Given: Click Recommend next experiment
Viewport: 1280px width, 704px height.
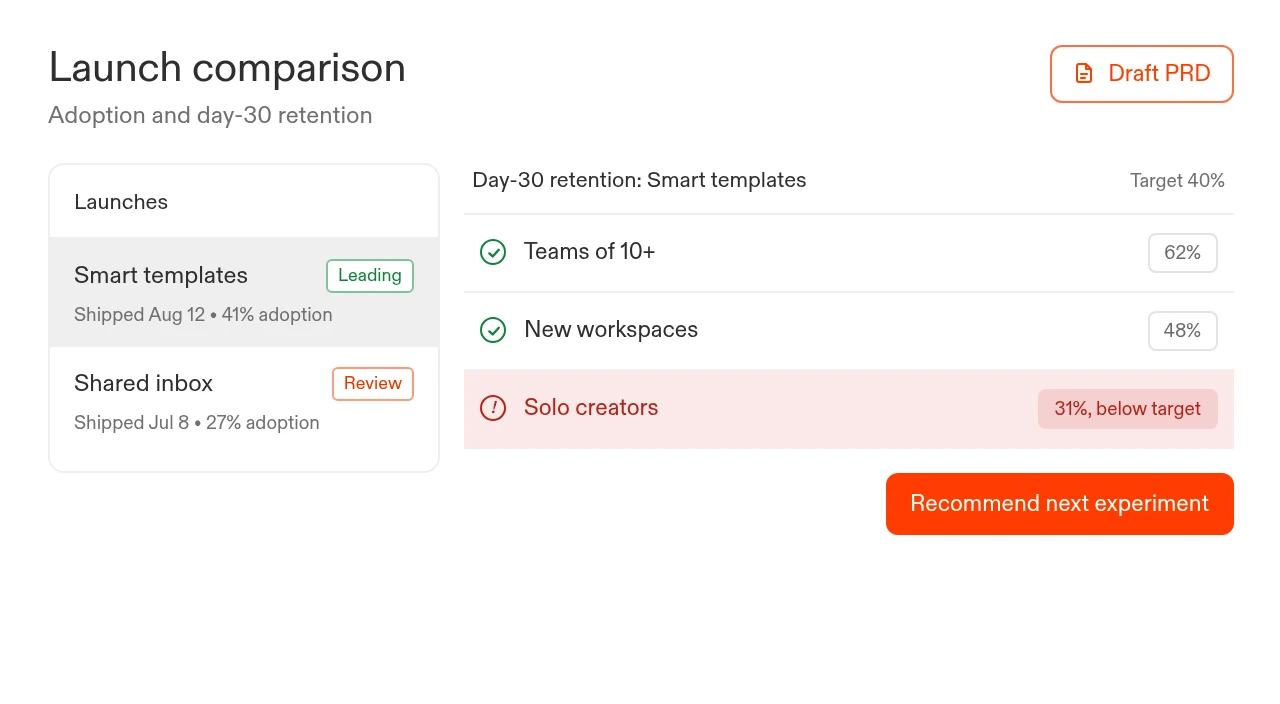Looking at the screenshot, I should [1060, 504].
